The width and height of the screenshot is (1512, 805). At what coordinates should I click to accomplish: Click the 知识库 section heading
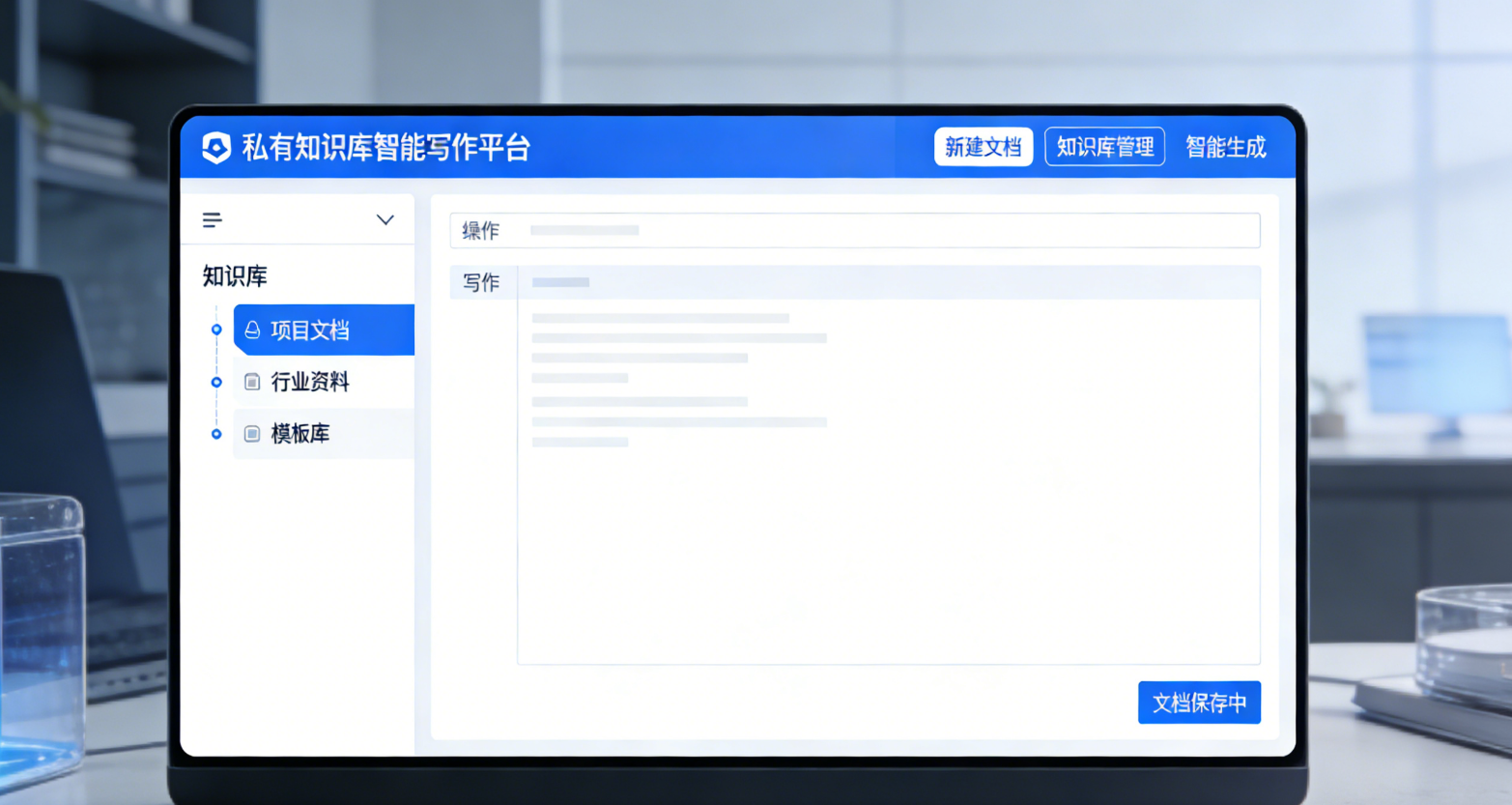point(235,276)
